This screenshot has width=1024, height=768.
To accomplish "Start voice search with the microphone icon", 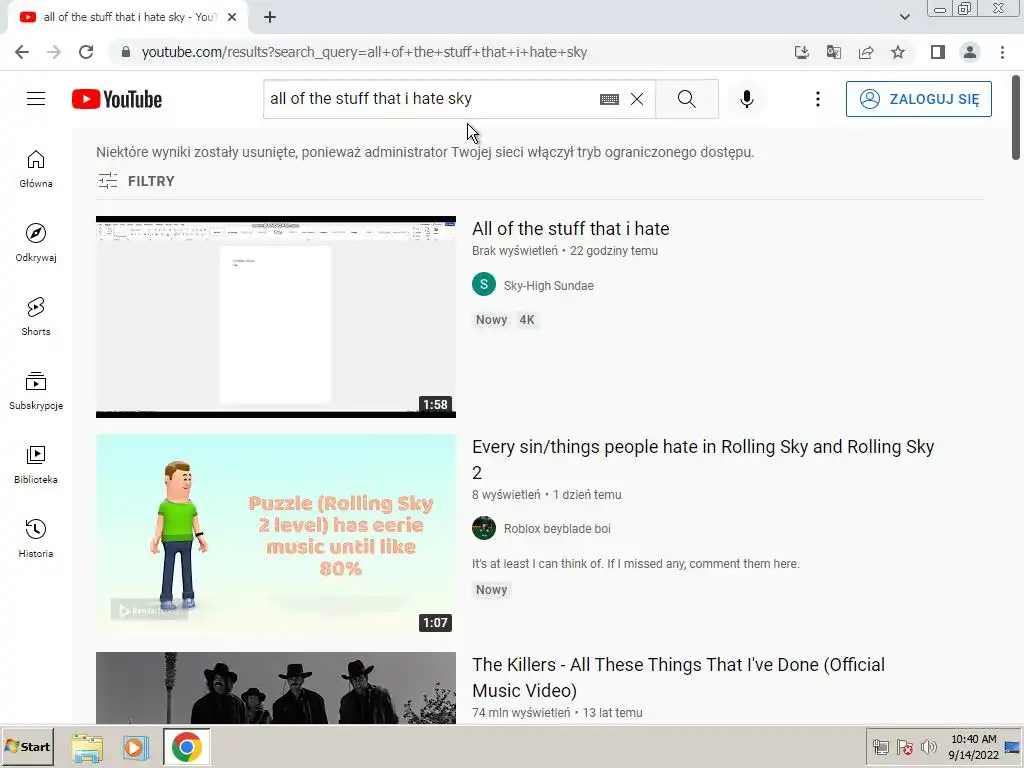I will (746, 99).
